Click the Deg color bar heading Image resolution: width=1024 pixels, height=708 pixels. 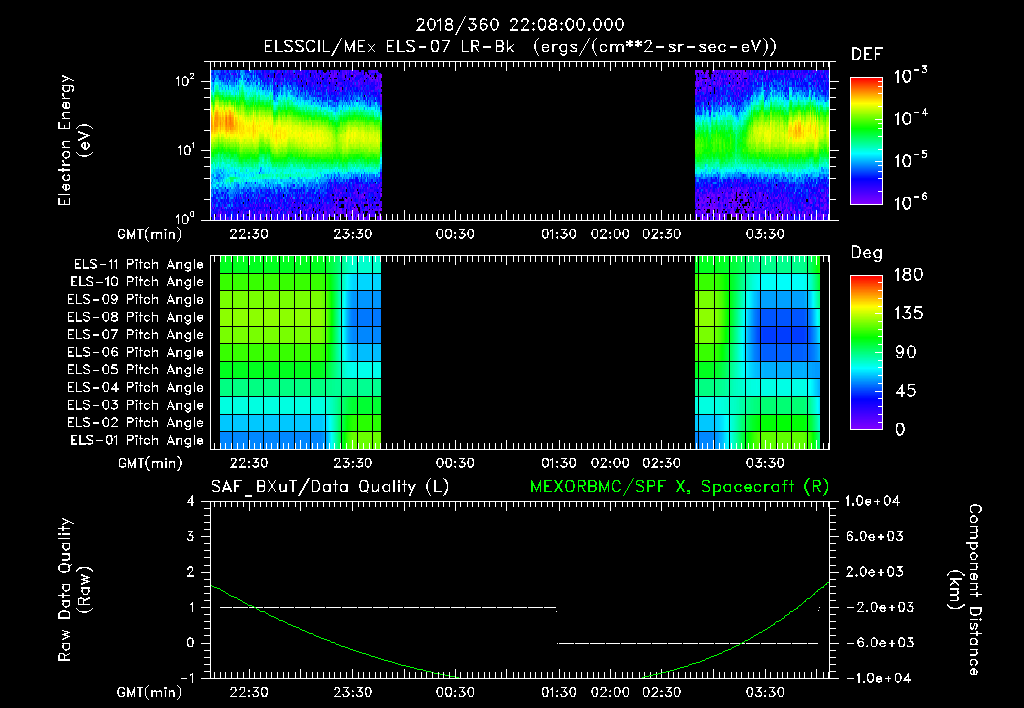tap(866, 253)
